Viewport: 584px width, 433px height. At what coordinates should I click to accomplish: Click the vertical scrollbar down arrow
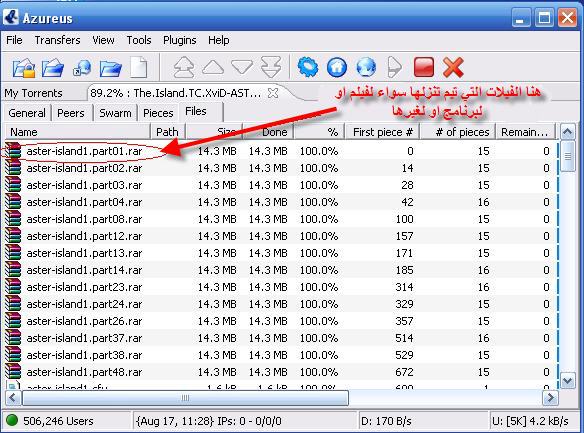(x=568, y=381)
